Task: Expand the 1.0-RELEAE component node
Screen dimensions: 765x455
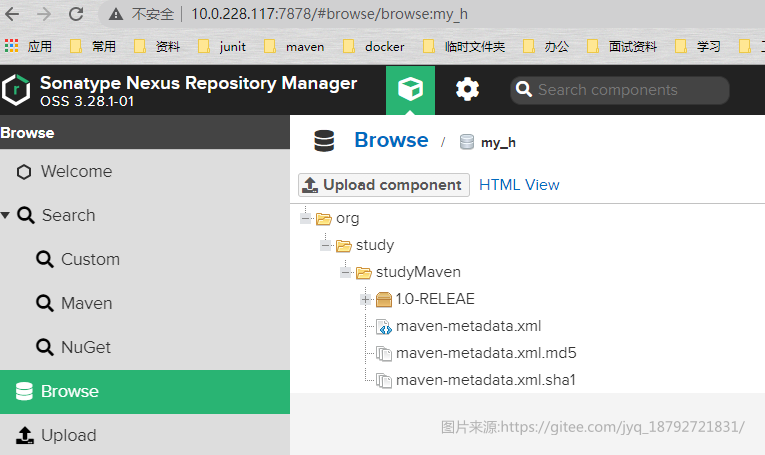Action: [365, 299]
